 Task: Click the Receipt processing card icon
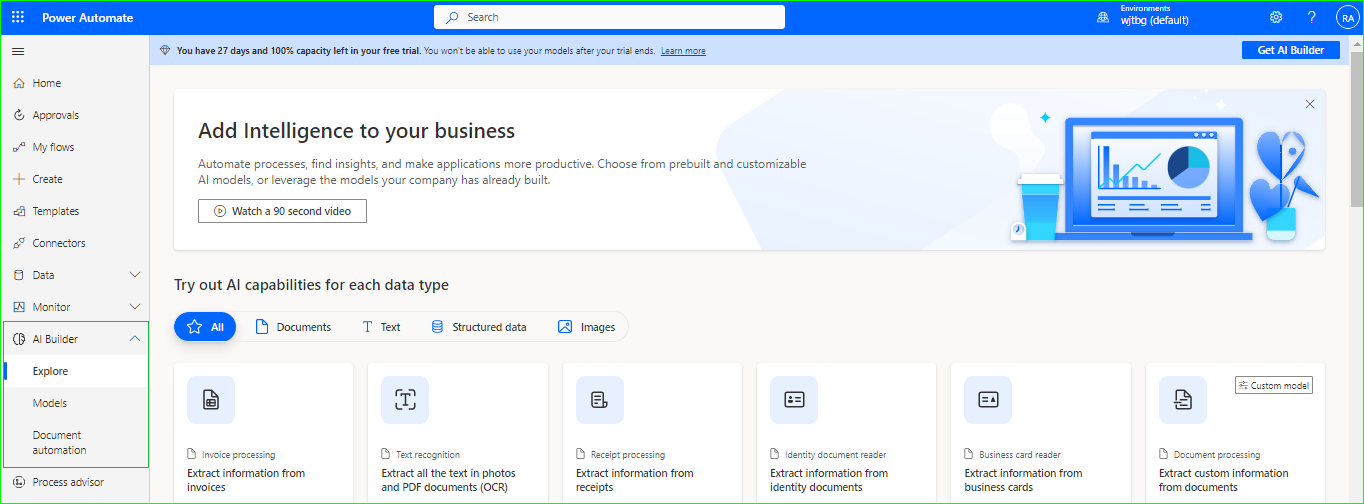(600, 400)
